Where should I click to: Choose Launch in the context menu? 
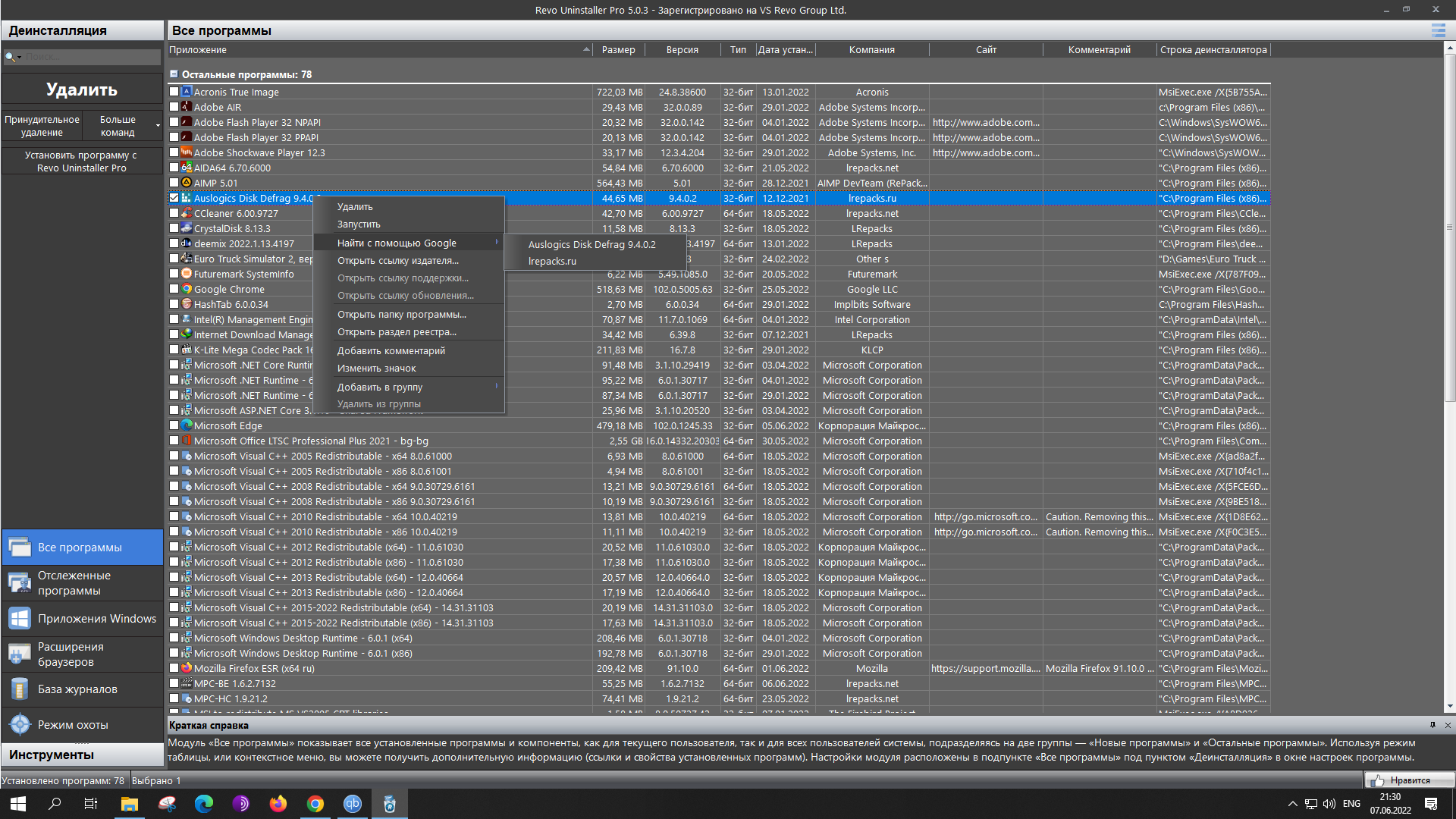[408, 224]
